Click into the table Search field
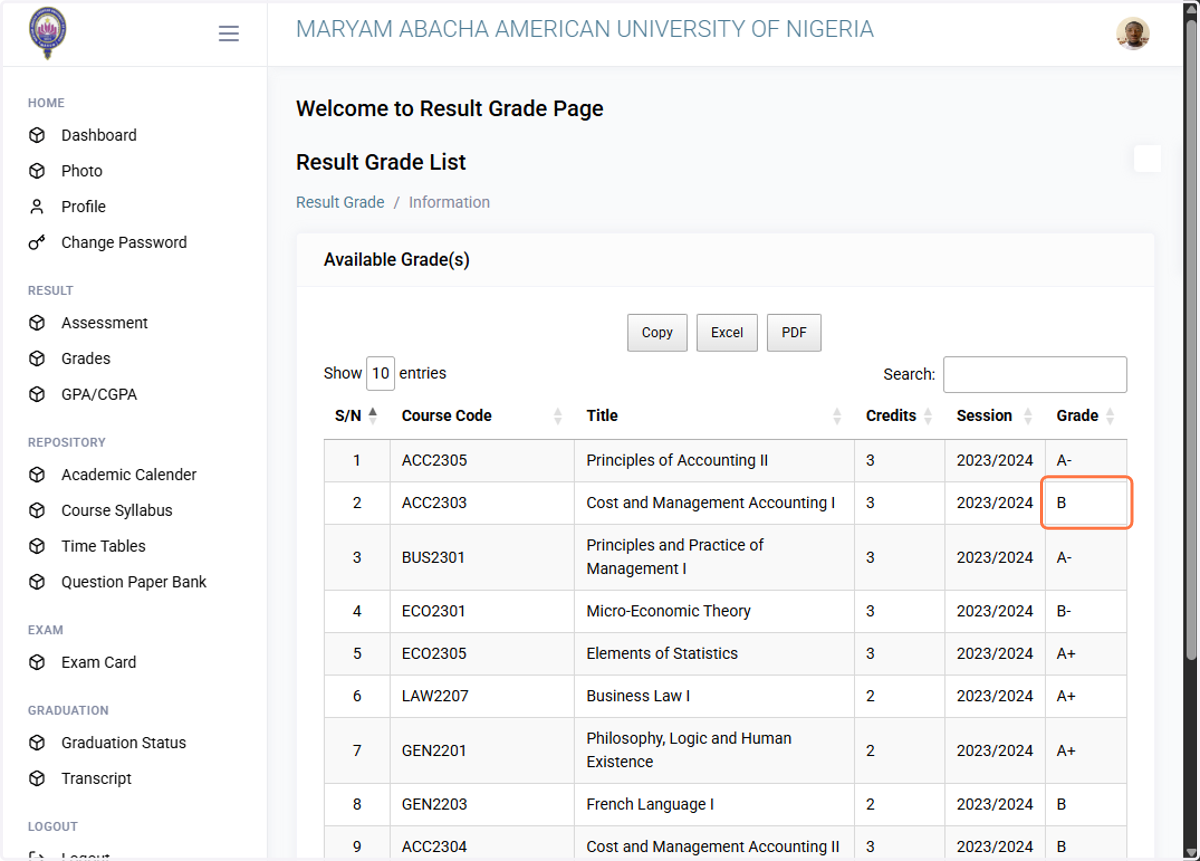 coord(1035,375)
